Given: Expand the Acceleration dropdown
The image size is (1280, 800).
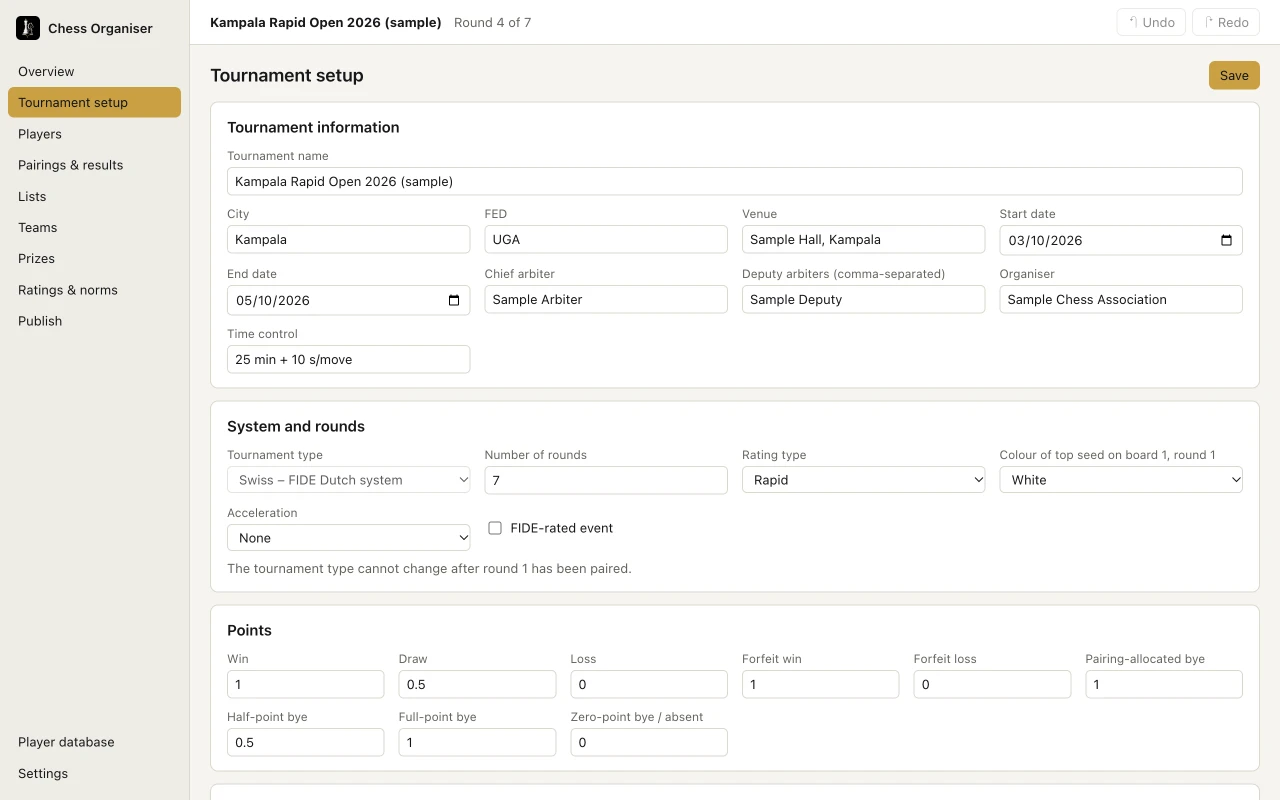Looking at the screenshot, I should click(348, 538).
